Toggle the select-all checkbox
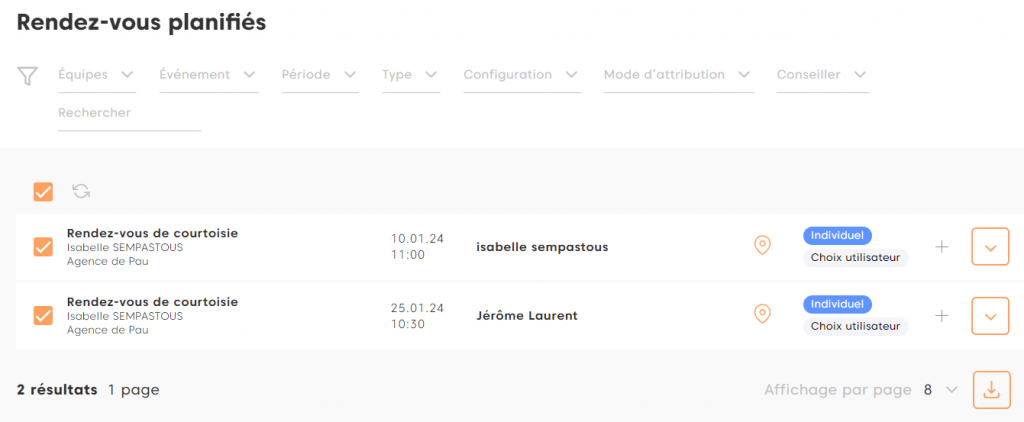This screenshot has height=422, width=1024. pos(43,191)
